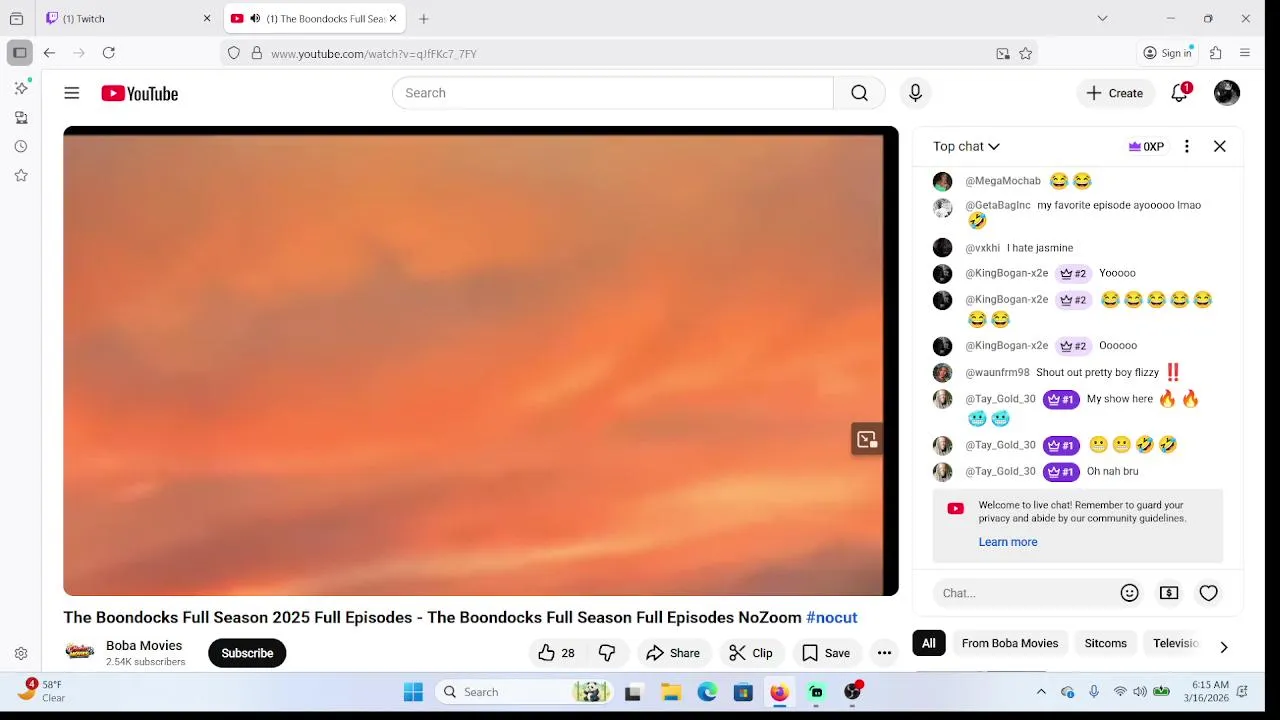Select the Television chip

click(1175, 643)
